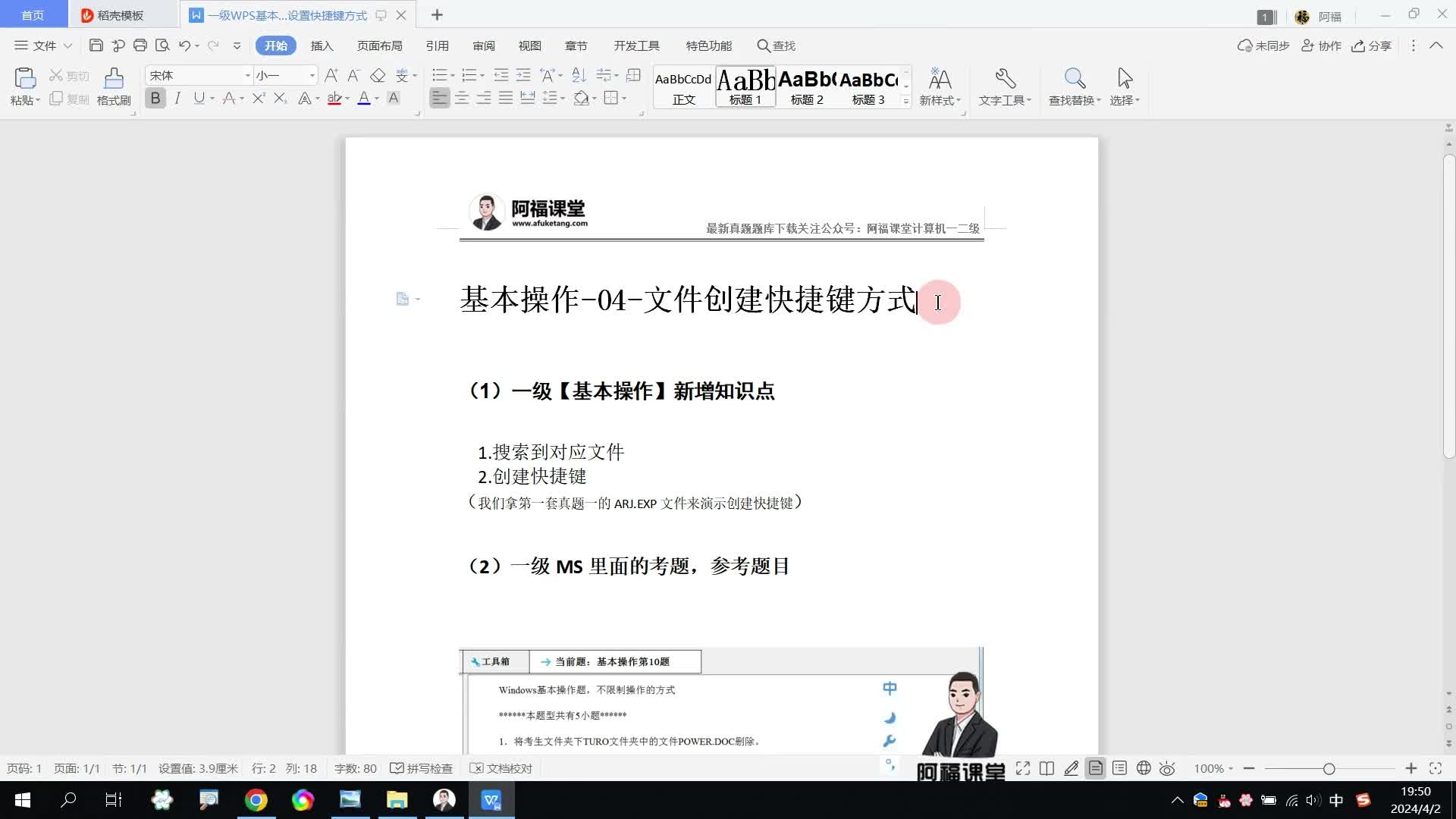The height and width of the screenshot is (819, 1456).
Task: Open the 页面布局 ribbon tab
Action: point(379,45)
